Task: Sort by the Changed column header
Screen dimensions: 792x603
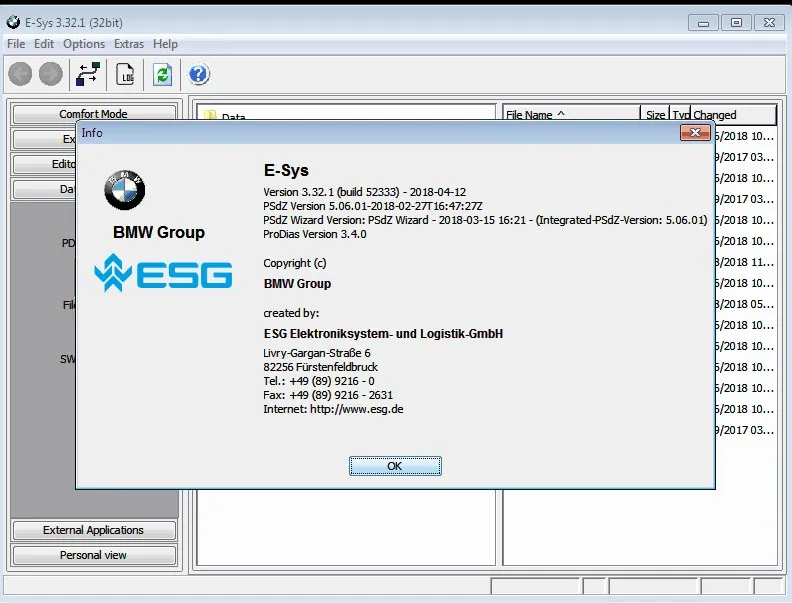Action: click(733, 115)
